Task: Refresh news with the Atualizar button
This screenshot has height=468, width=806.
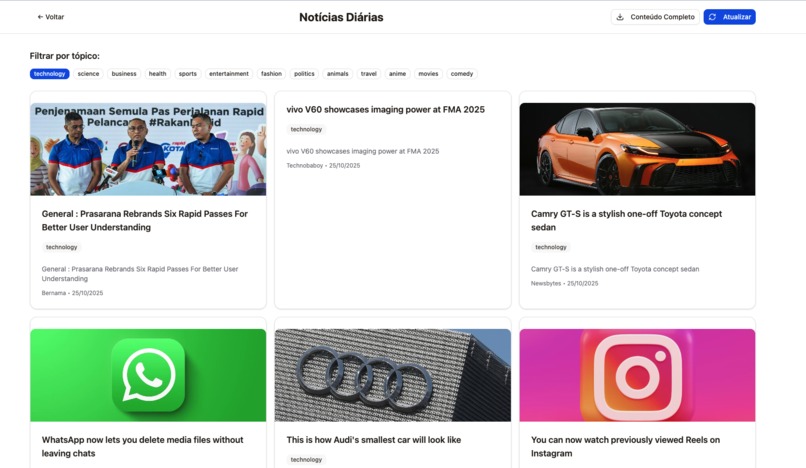Action: coord(729,17)
